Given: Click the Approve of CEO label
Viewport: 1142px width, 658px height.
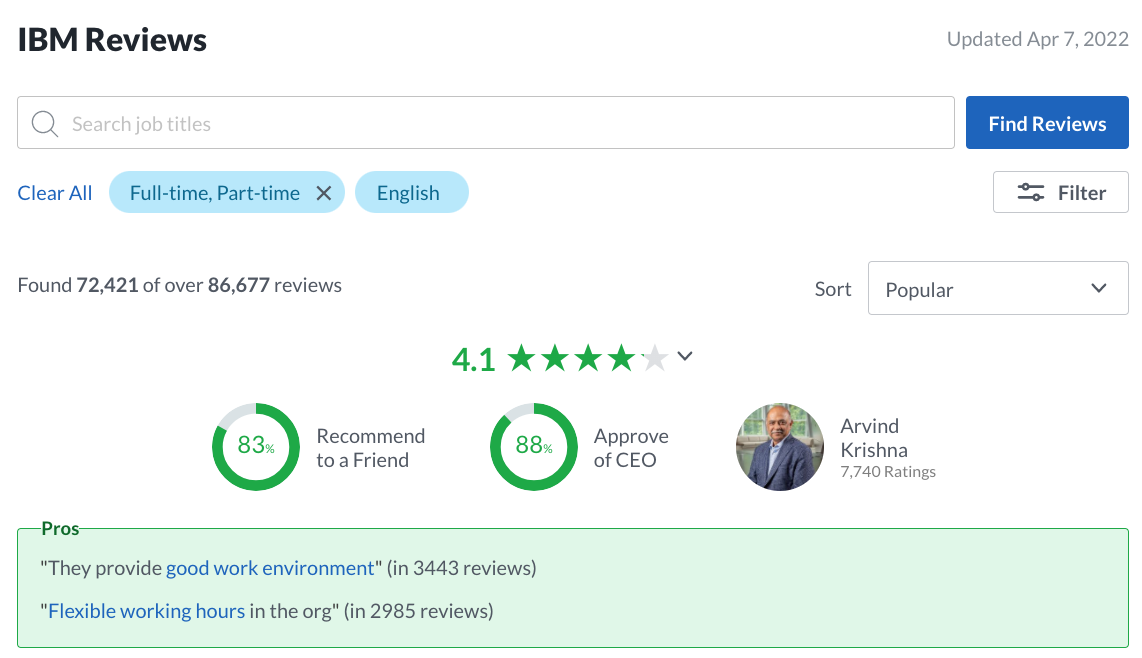Looking at the screenshot, I should (631, 448).
